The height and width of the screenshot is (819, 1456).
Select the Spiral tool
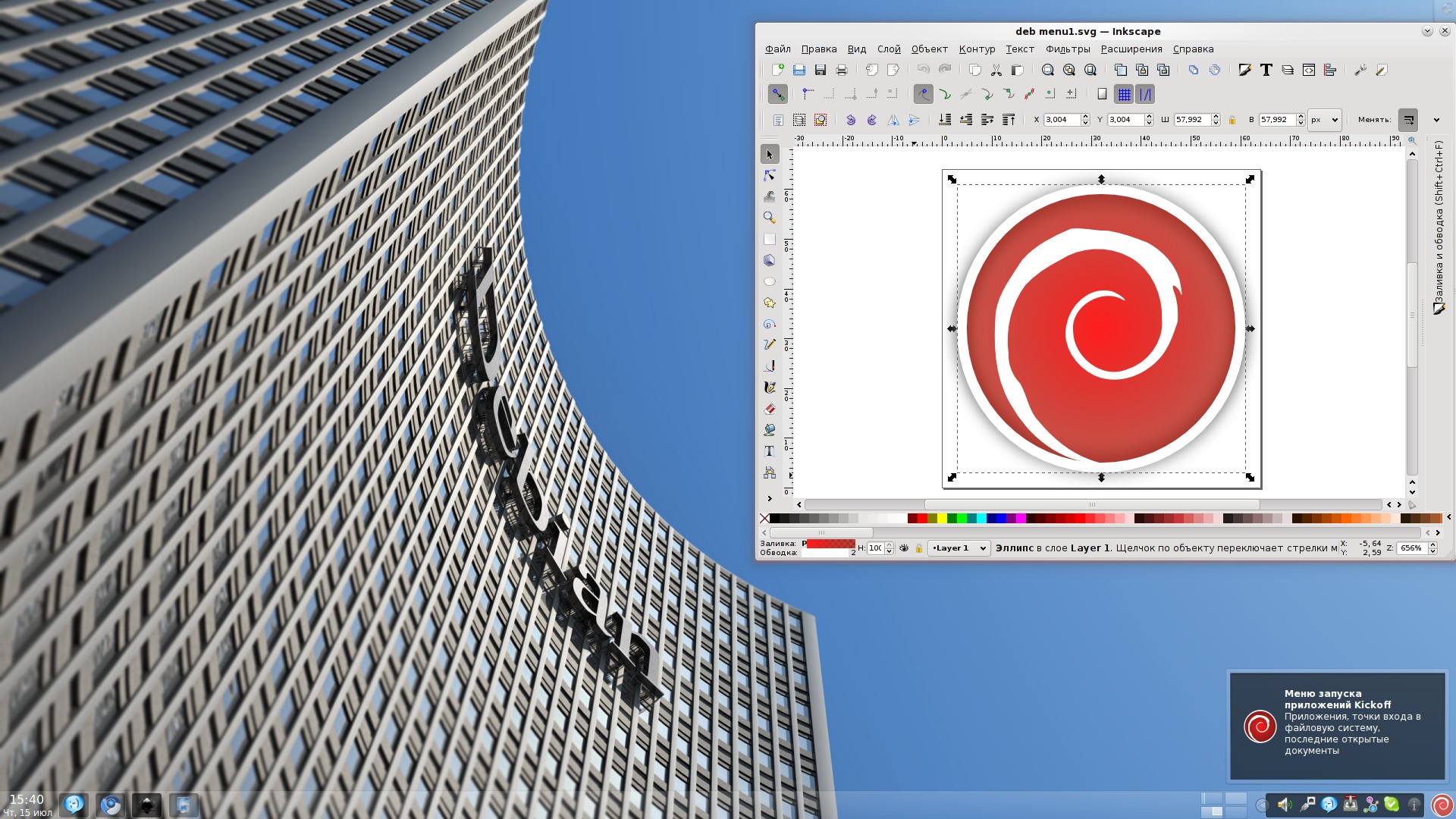(769, 324)
